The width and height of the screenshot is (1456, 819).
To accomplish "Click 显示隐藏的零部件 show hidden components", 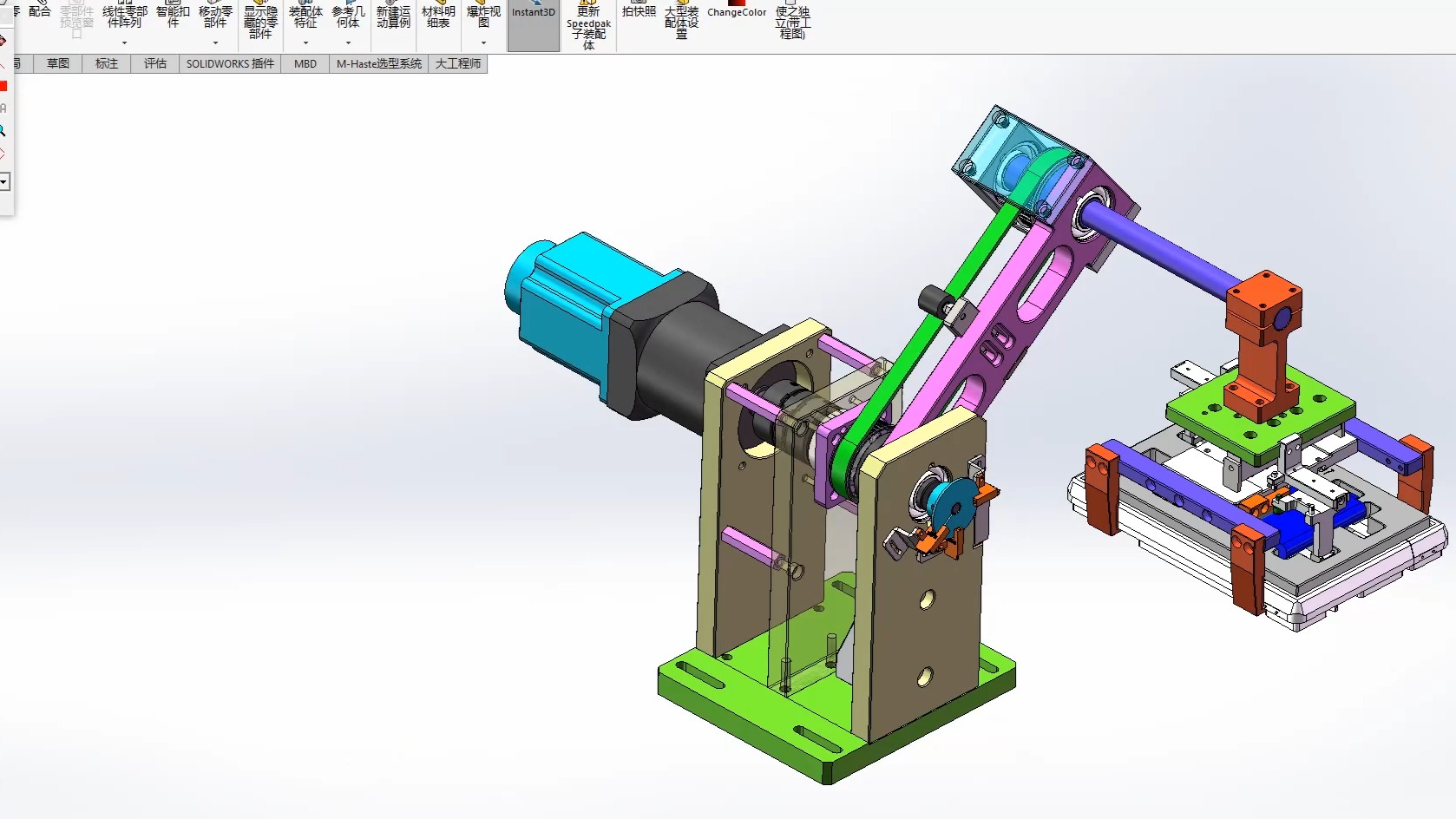I will 260,21.
